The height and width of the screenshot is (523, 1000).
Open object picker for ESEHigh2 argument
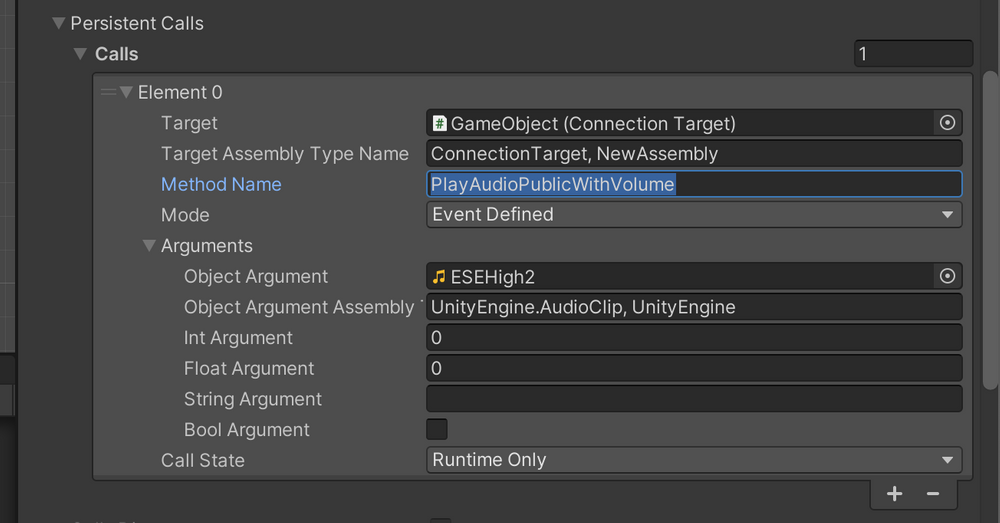pyautogui.click(x=947, y=276)
